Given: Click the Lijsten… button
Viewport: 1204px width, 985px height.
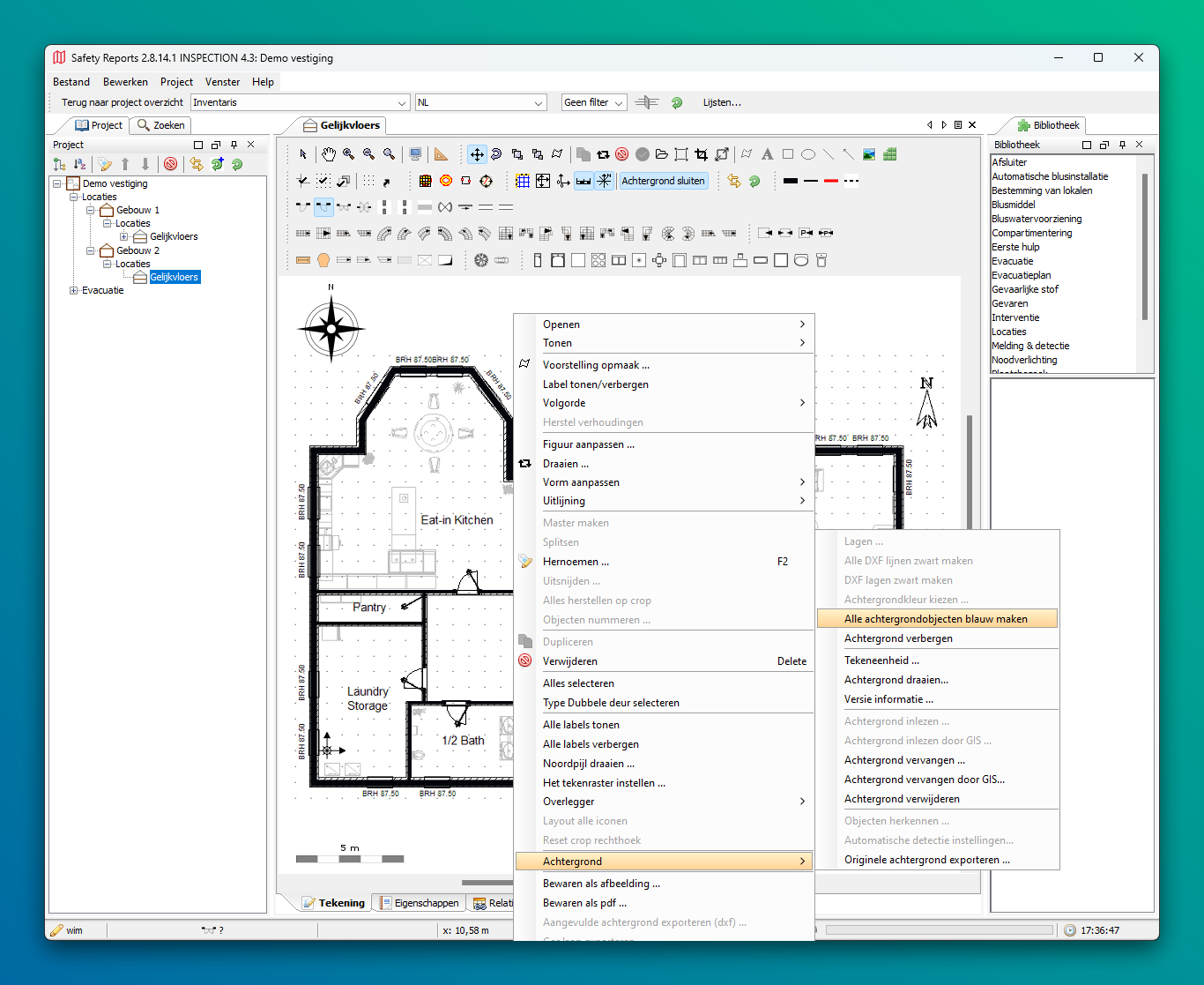Looking at the screenshot, I should point(722,102).
